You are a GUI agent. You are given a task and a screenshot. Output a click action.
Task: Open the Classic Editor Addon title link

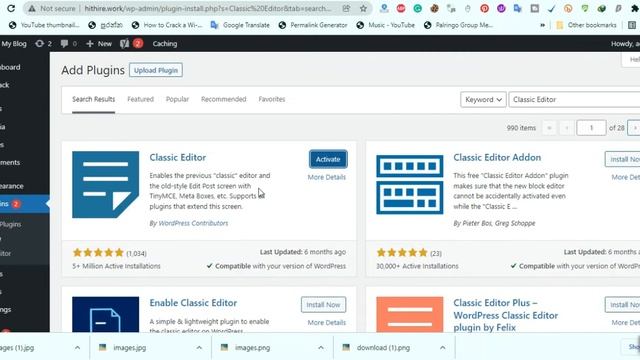tap(497, 158)
